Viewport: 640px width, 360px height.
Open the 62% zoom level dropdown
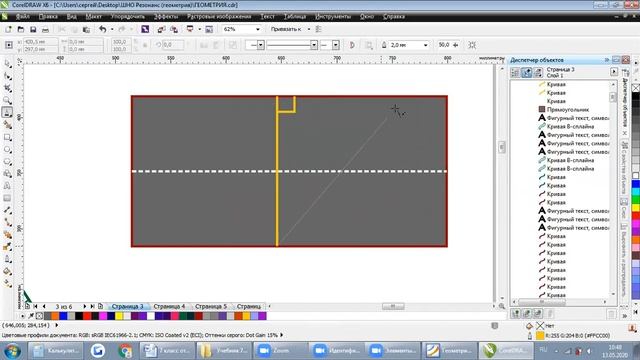pyautogui.click(x=257, y=29)
